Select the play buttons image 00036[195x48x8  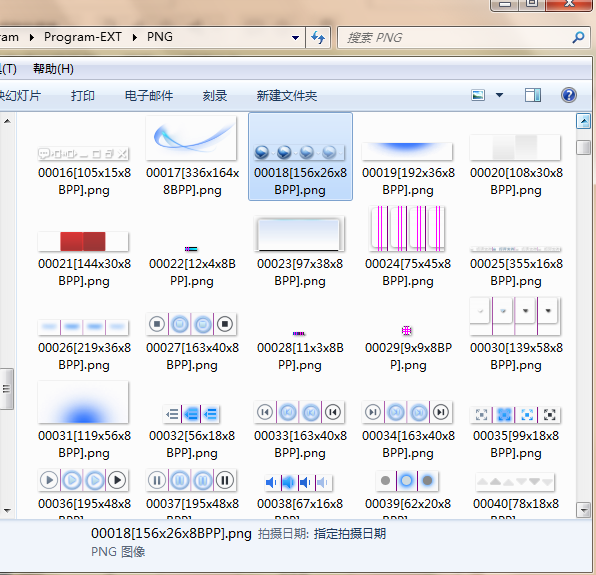click(x=83, y=480)
